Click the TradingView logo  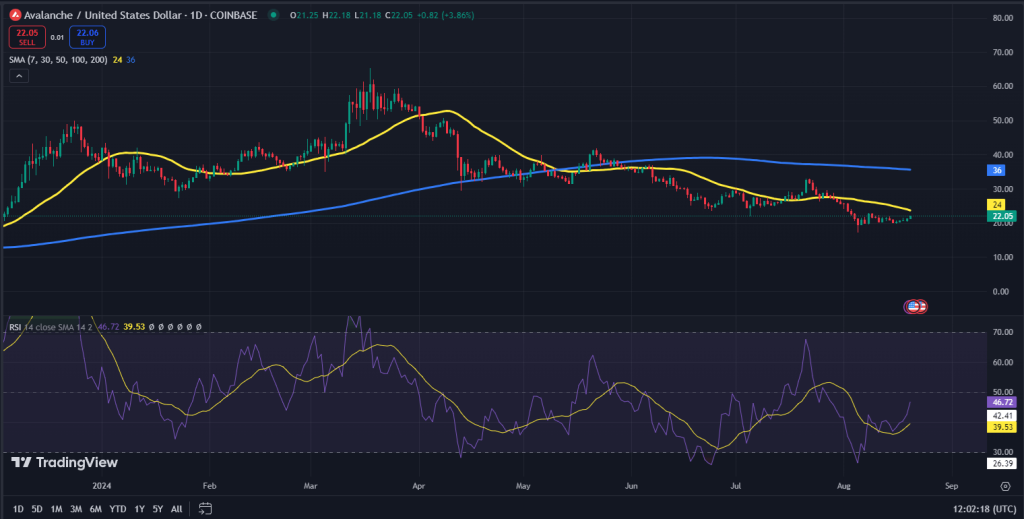(x=64, y=462)
